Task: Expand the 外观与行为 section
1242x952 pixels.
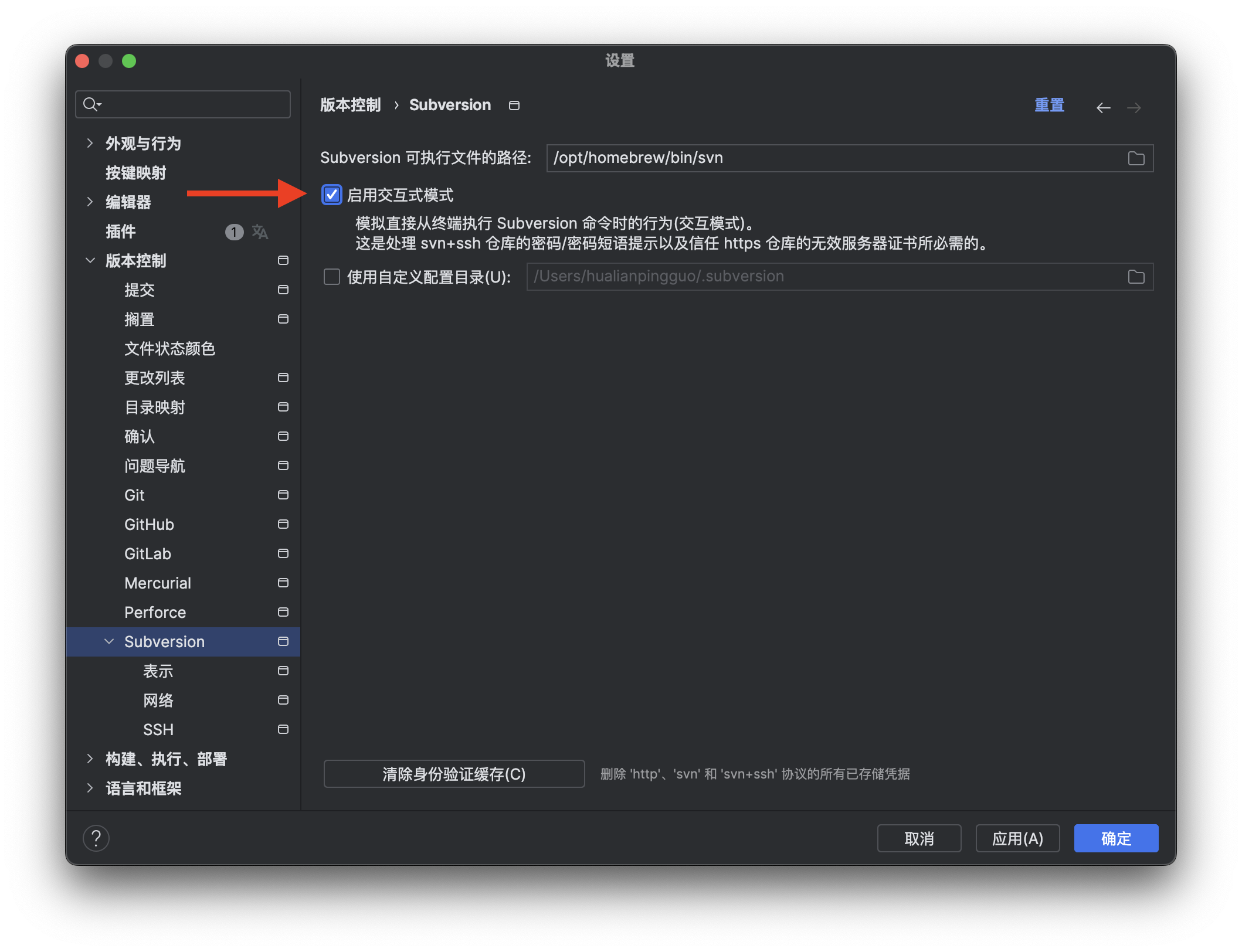Action: click(x=91, y=143)
